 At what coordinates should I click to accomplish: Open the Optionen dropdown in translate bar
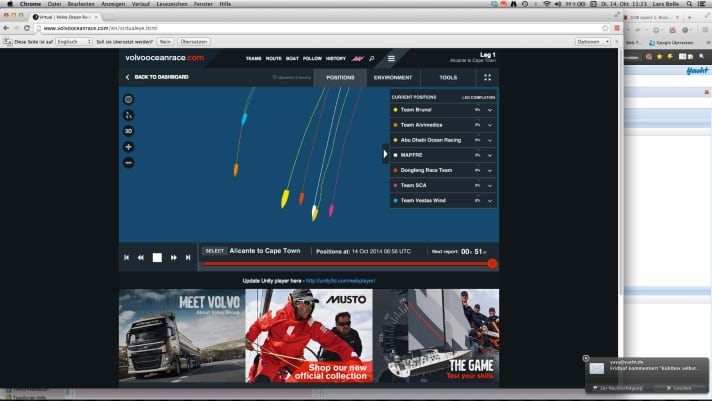[x=593, y=42]
